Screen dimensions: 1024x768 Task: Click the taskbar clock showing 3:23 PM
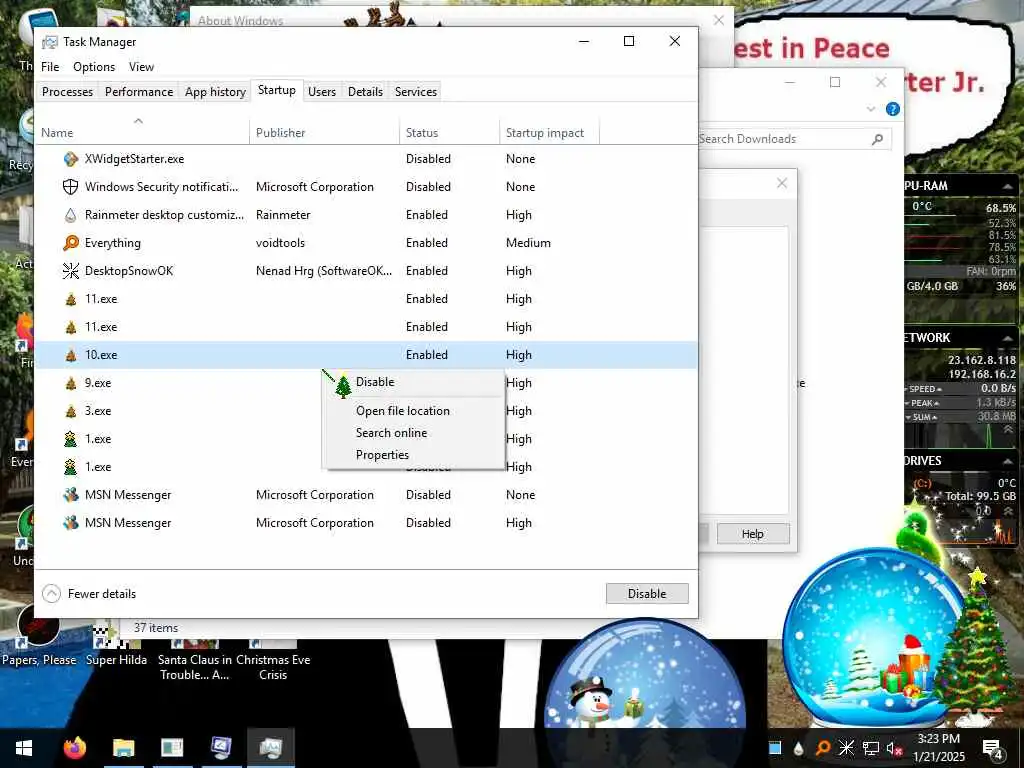tap(938, 748)
